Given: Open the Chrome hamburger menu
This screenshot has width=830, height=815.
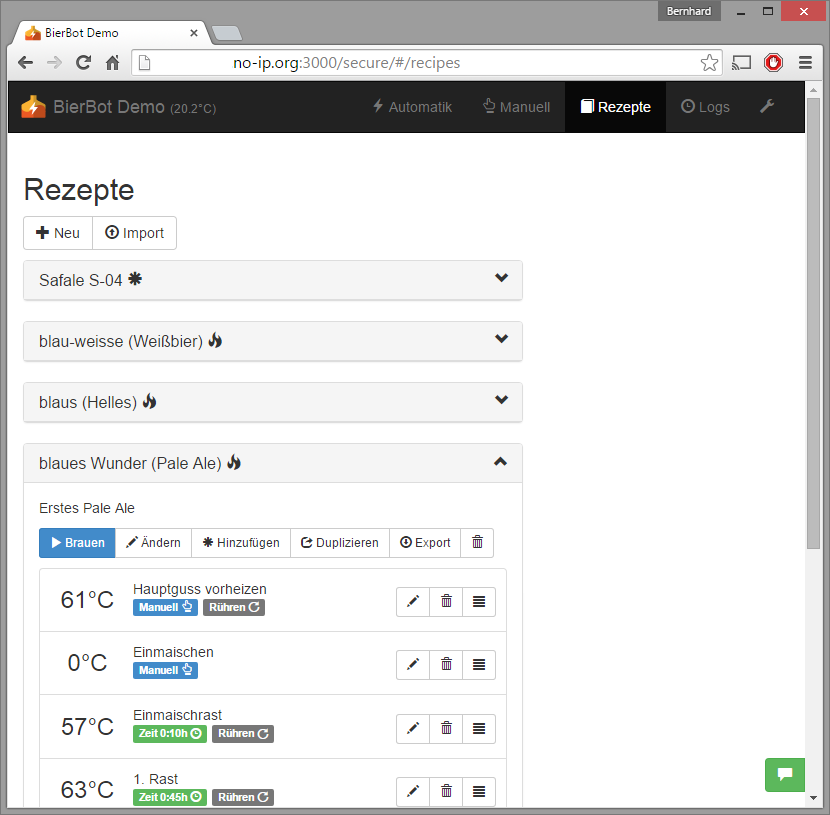Looking at the screenshot, I should point(805,63).
